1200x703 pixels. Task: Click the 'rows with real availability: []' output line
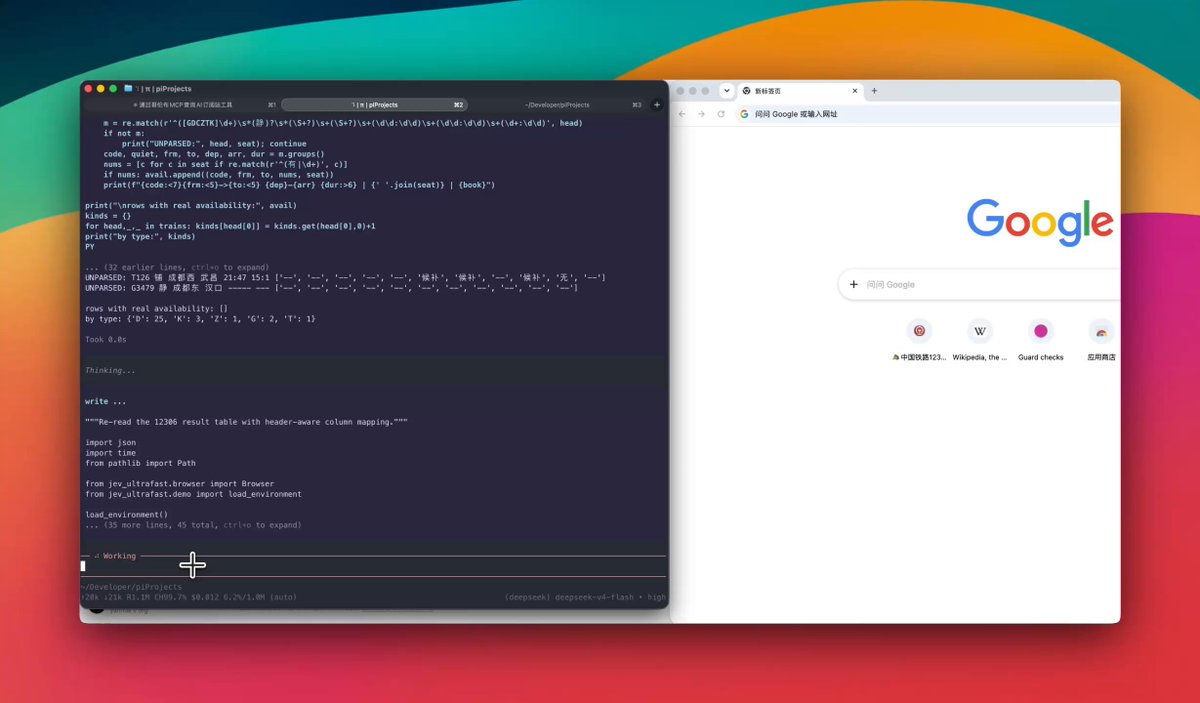point(157,308)
